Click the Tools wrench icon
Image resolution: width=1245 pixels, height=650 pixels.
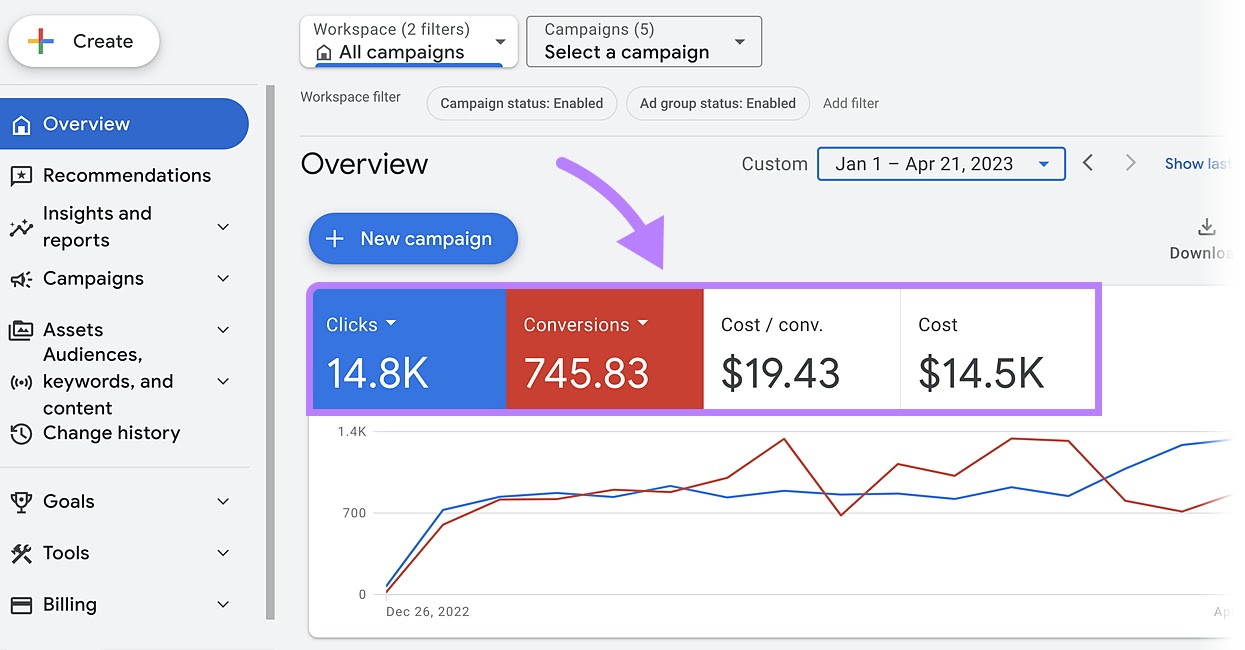[x=23, y=553]
